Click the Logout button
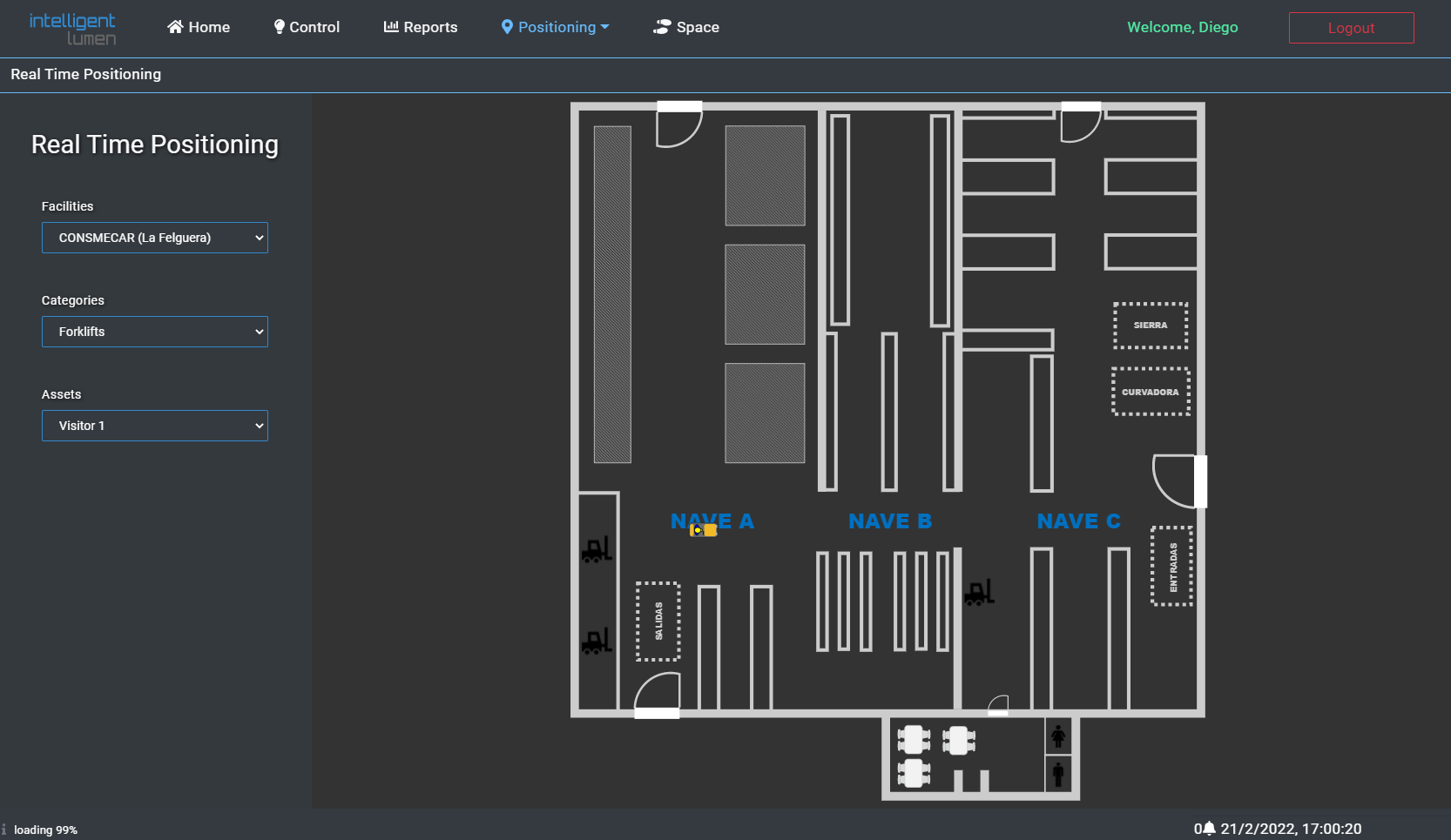 1351,27
